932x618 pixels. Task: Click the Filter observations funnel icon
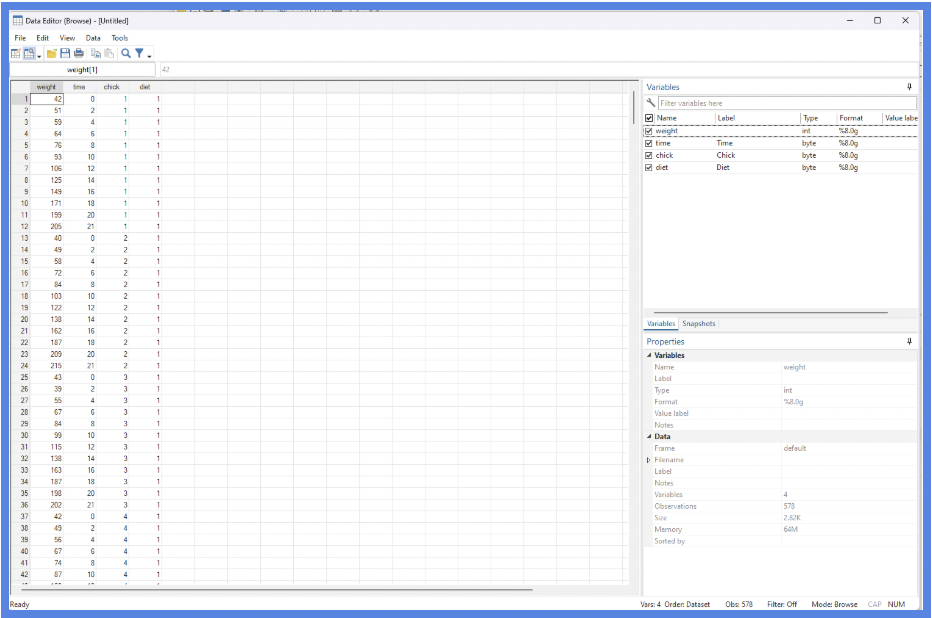(139, 53)
